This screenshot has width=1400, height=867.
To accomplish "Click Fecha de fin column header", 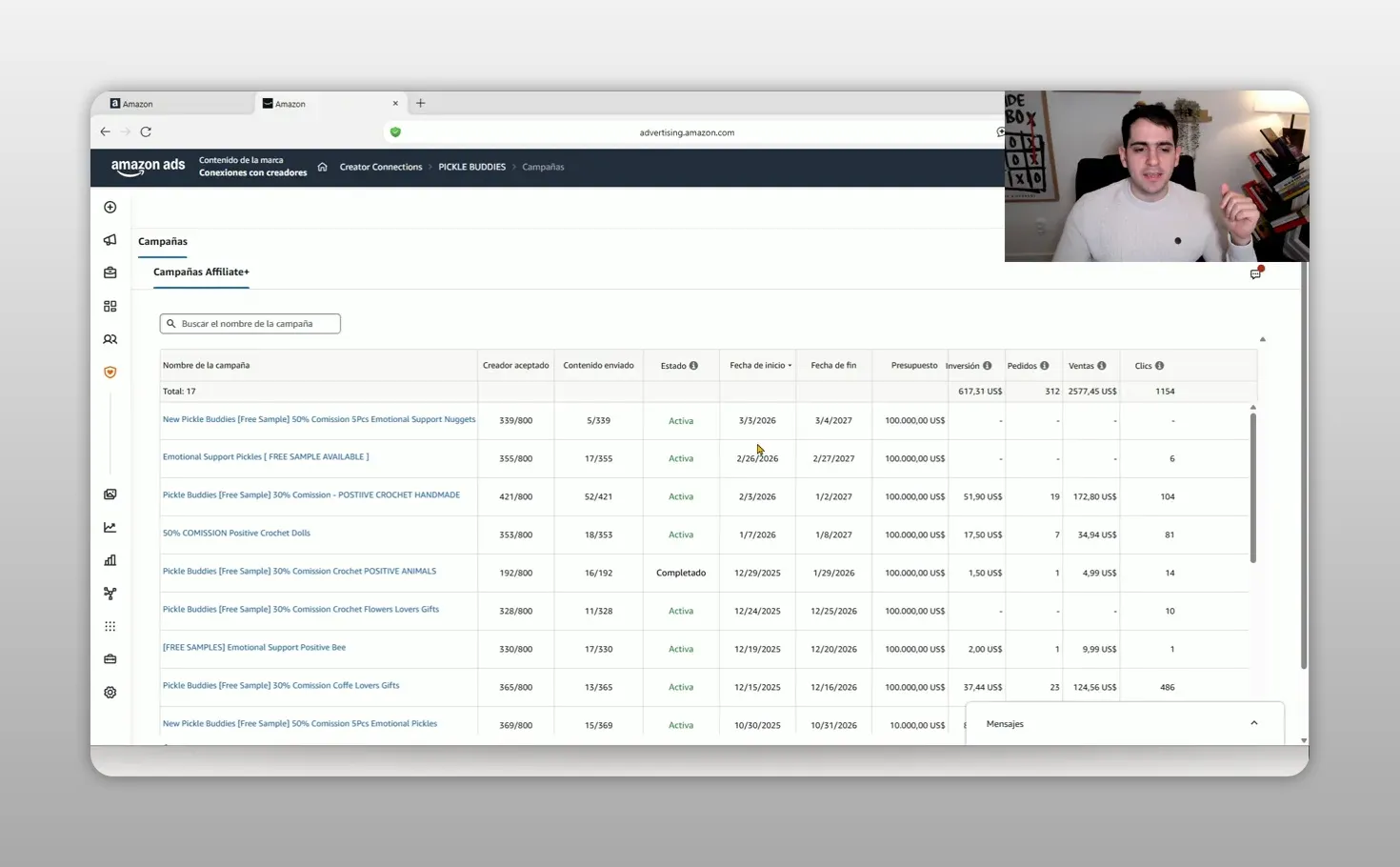I will [833, 366].
